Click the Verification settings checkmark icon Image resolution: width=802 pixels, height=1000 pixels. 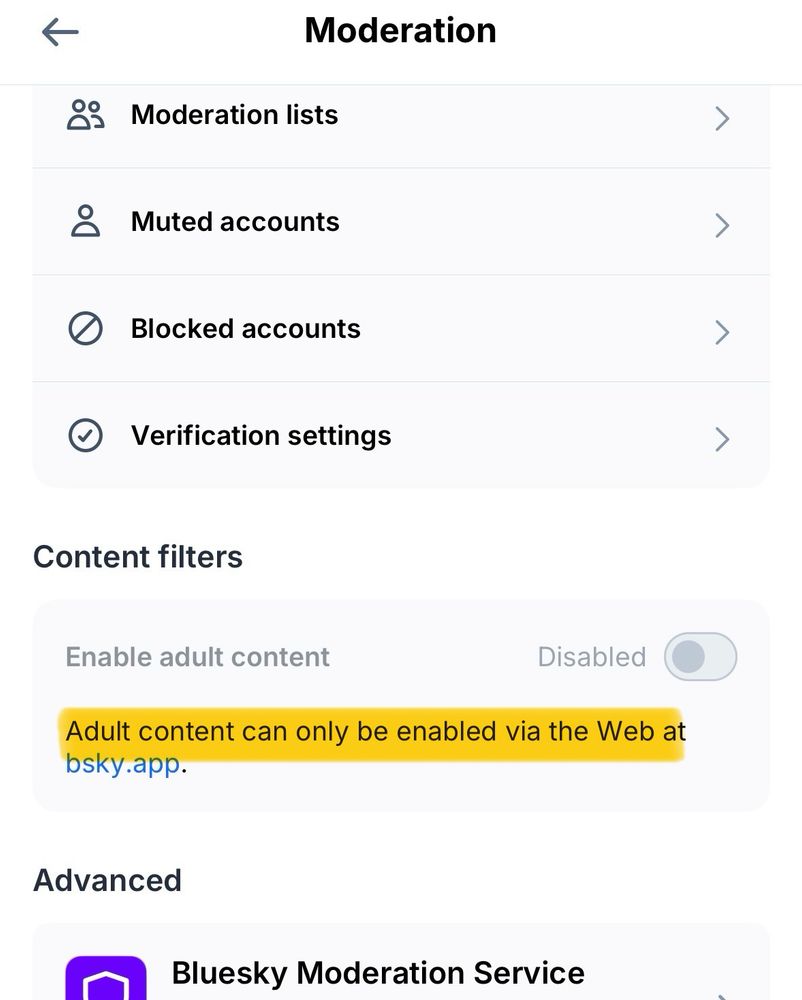pos(85,435)
